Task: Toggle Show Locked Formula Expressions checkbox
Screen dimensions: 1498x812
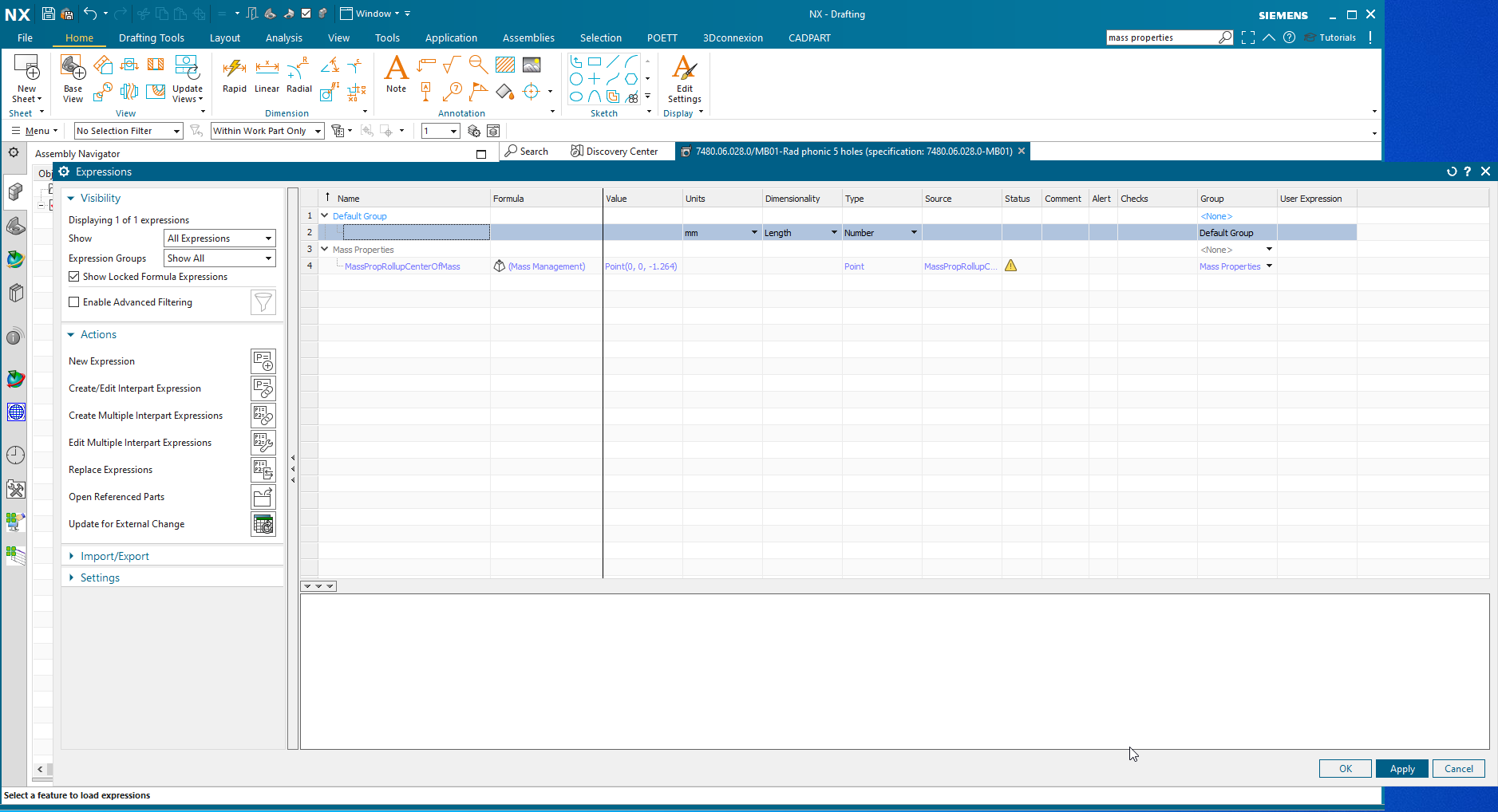Action: pos(74,277)
